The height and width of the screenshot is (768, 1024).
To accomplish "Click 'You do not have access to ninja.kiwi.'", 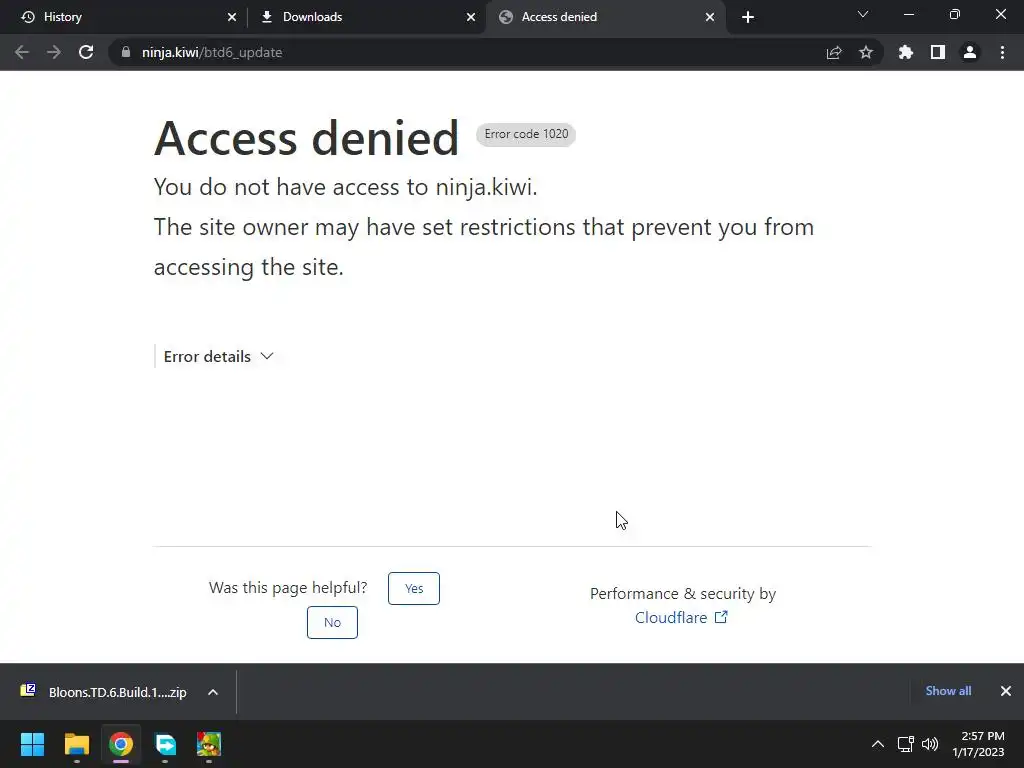I will point(345,187).
